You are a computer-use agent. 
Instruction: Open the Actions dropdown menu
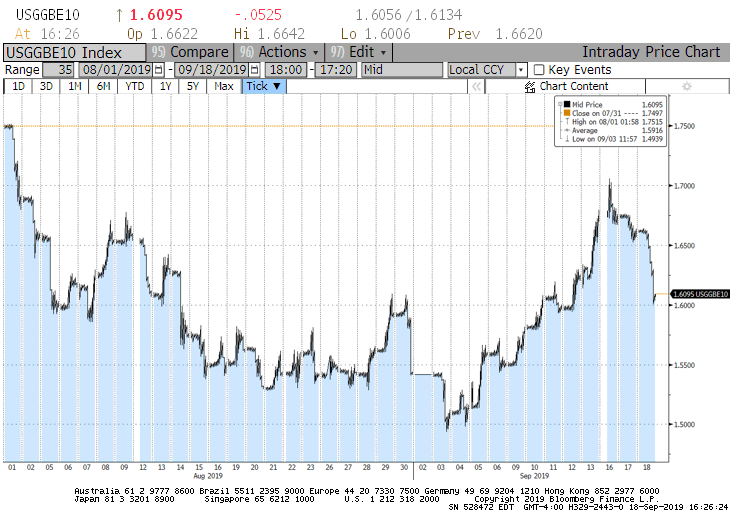tap(289, 52)
